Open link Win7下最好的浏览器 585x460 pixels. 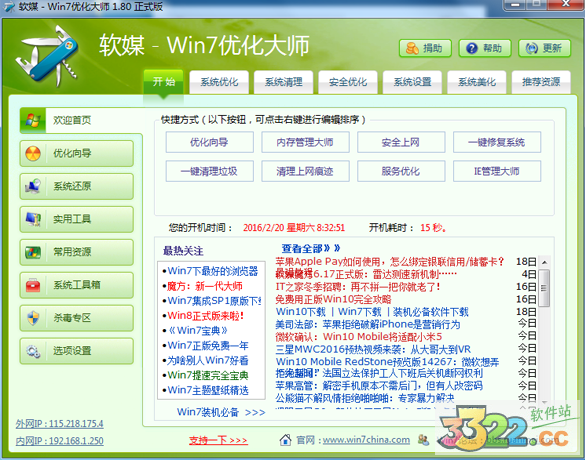click(x=212, y=271)
